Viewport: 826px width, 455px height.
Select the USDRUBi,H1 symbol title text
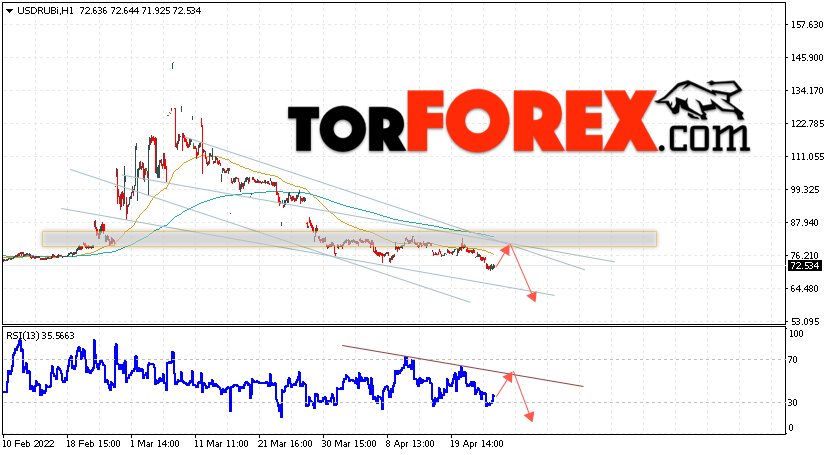[x=45, y=11]
